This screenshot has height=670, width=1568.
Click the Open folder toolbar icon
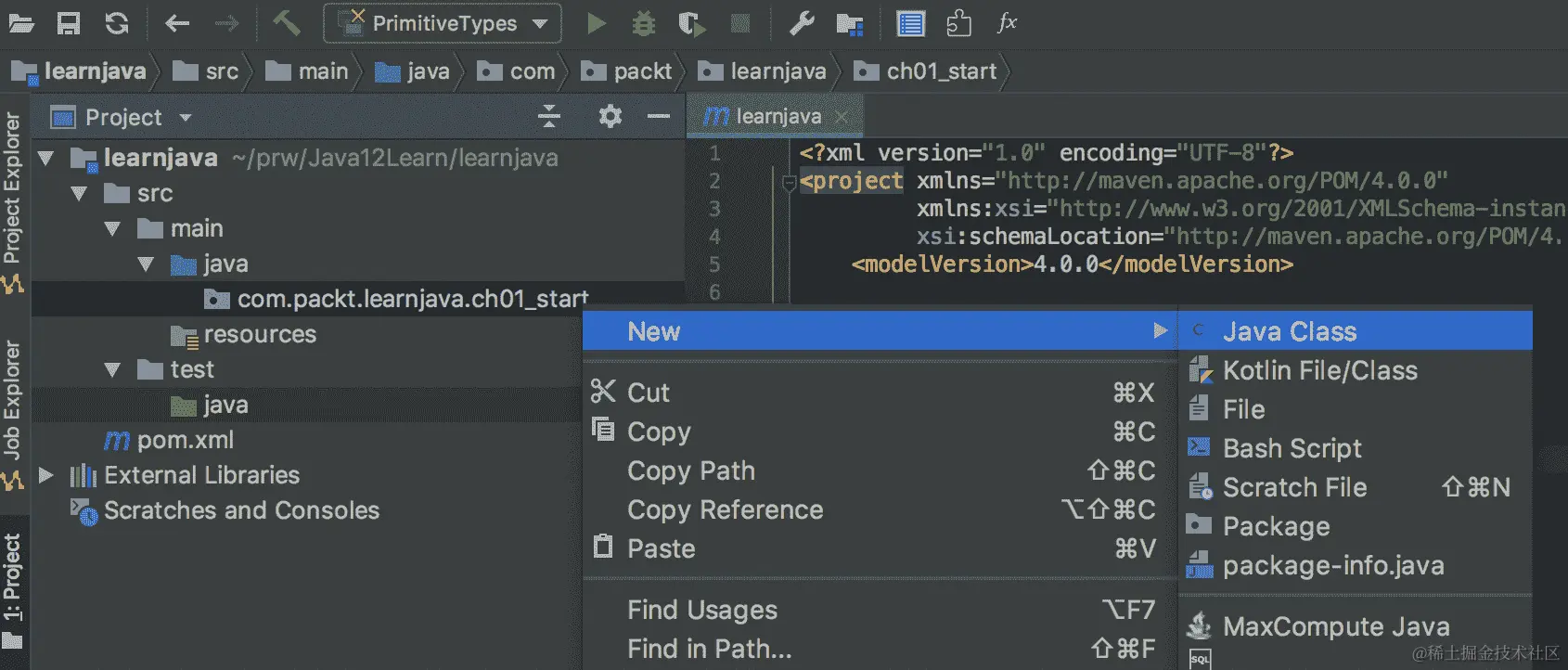point(21,23)
